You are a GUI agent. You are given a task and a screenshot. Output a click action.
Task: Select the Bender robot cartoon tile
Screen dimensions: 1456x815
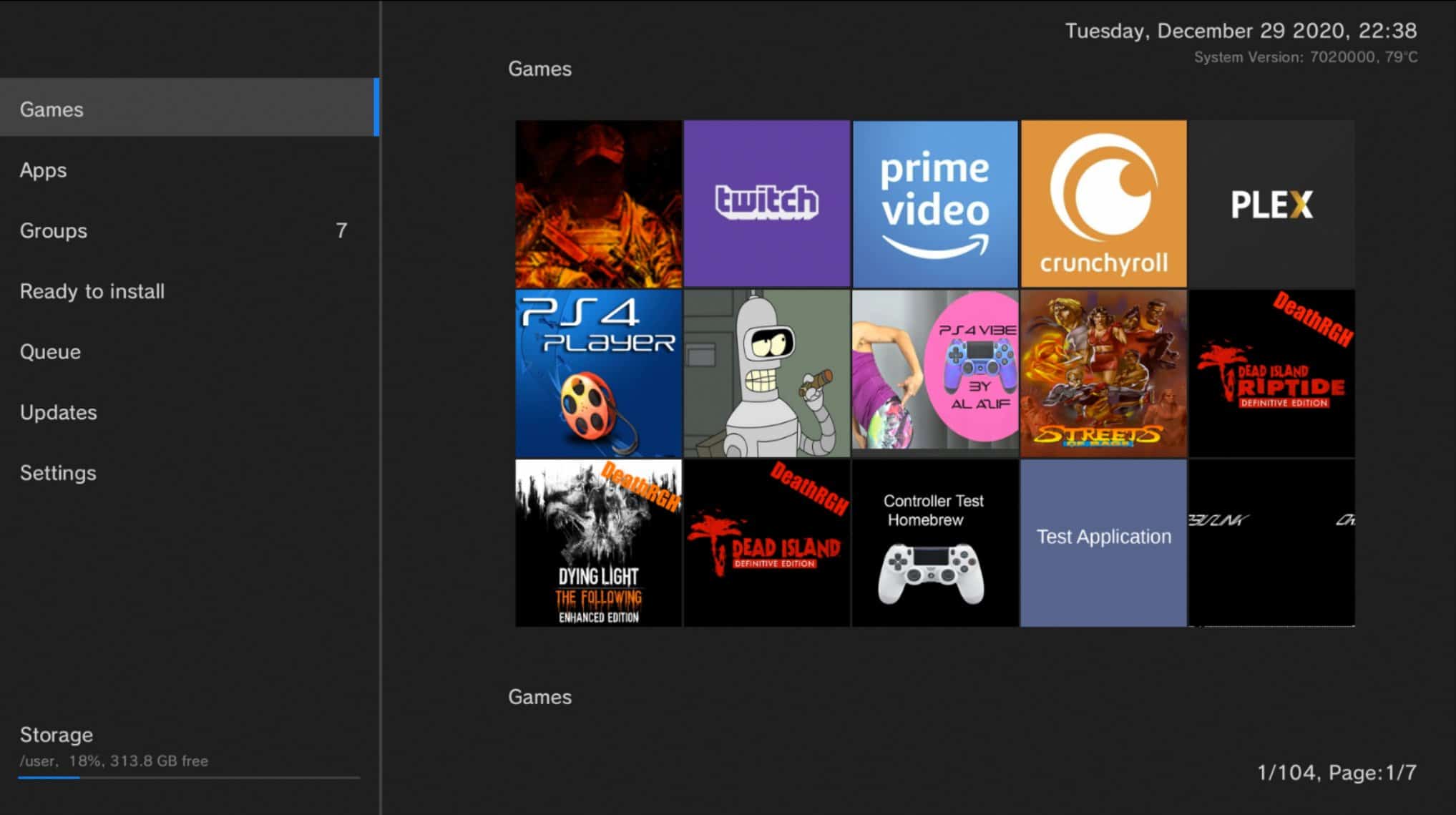click(766, 373)
